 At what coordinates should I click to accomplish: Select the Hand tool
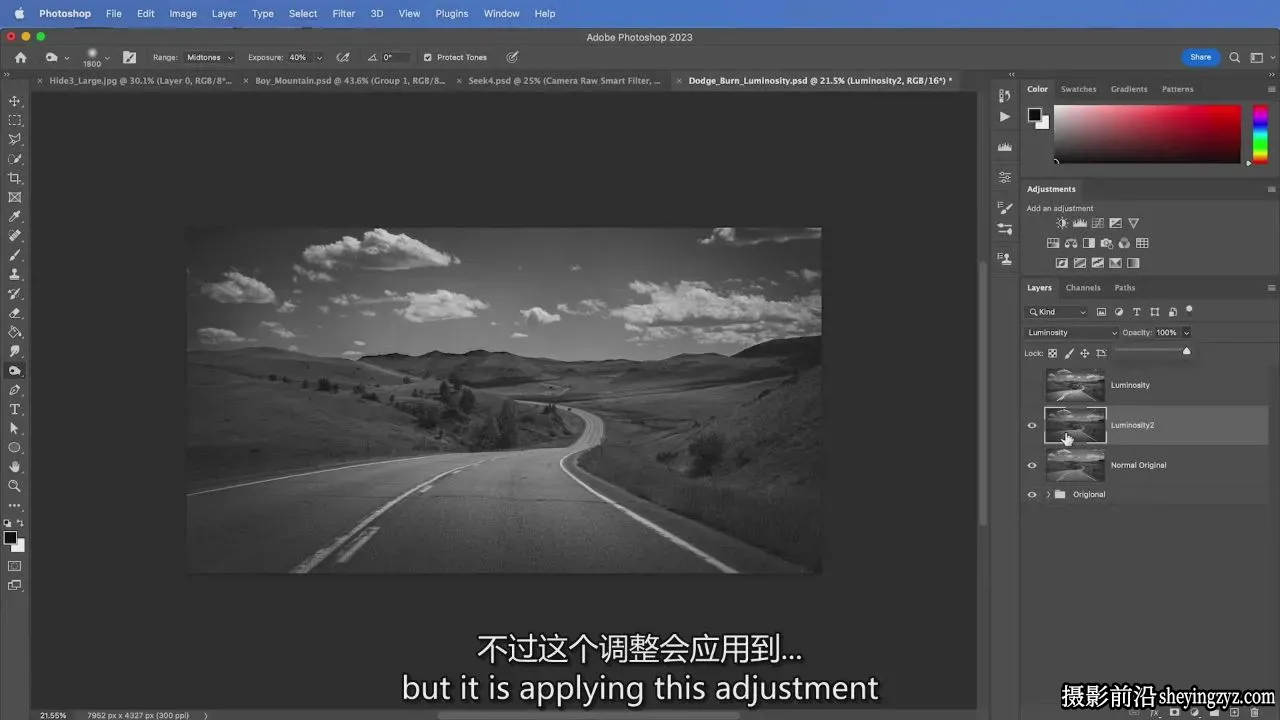[x=15, y=467]
